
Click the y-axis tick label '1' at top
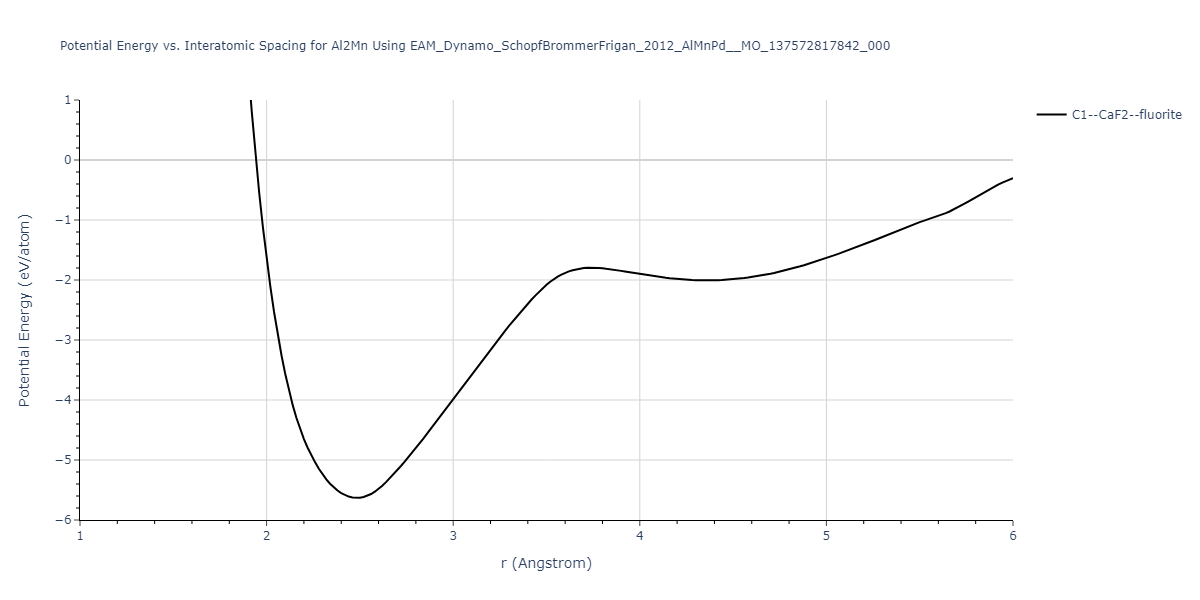(x=68, y=100)
